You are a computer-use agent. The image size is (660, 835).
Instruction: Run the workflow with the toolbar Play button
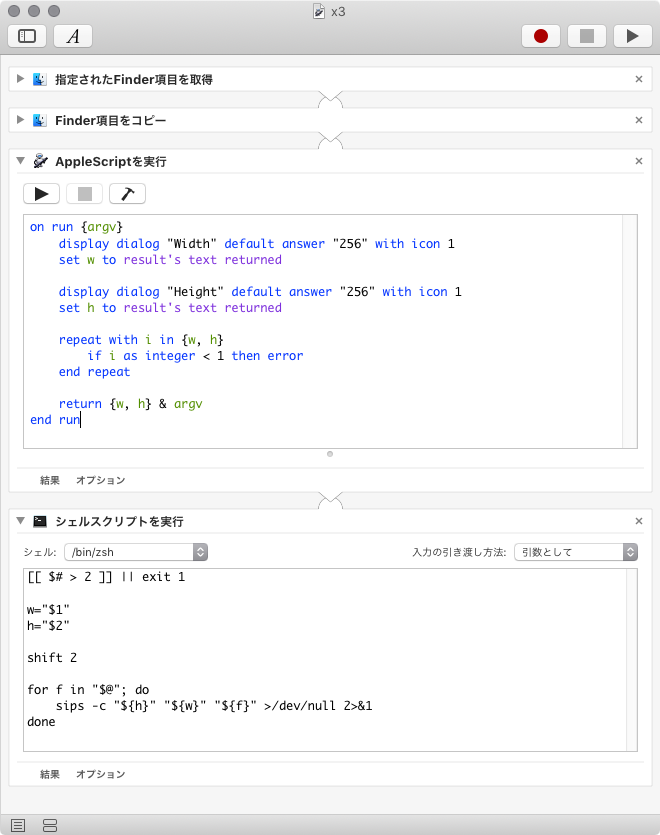click(x=632, y=36)
